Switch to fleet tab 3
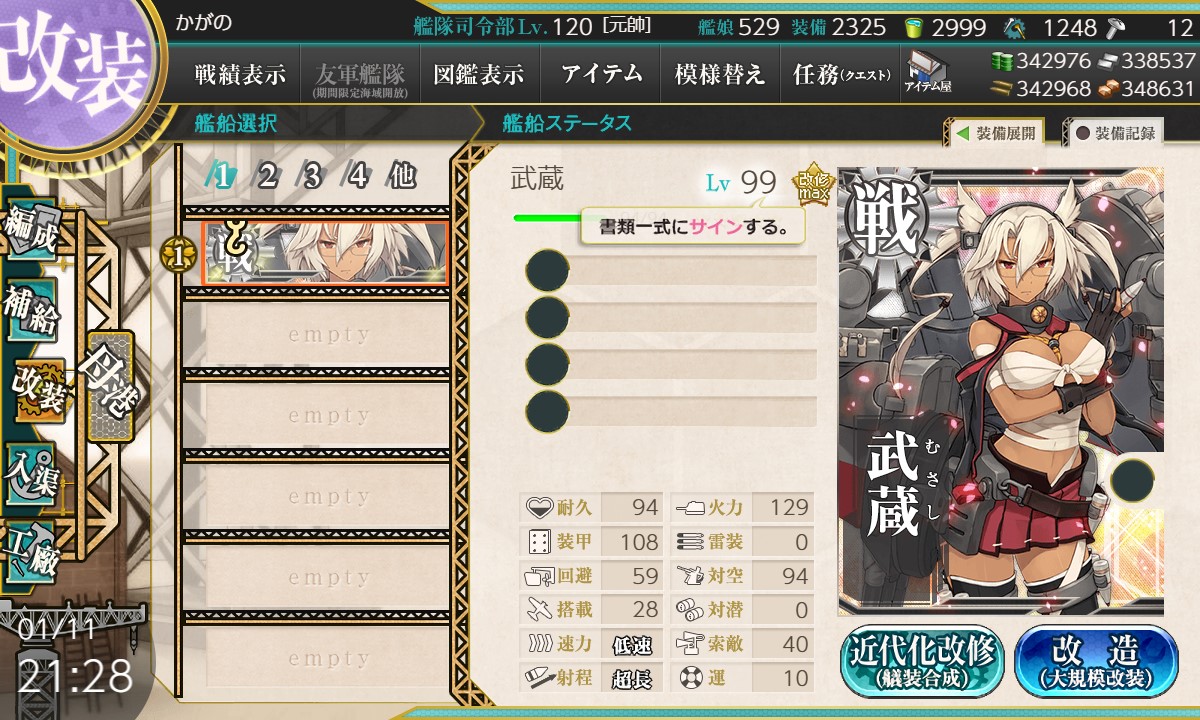Image resolution: width=1200 pixels, height=720 pixels. [x=312, y=177]
